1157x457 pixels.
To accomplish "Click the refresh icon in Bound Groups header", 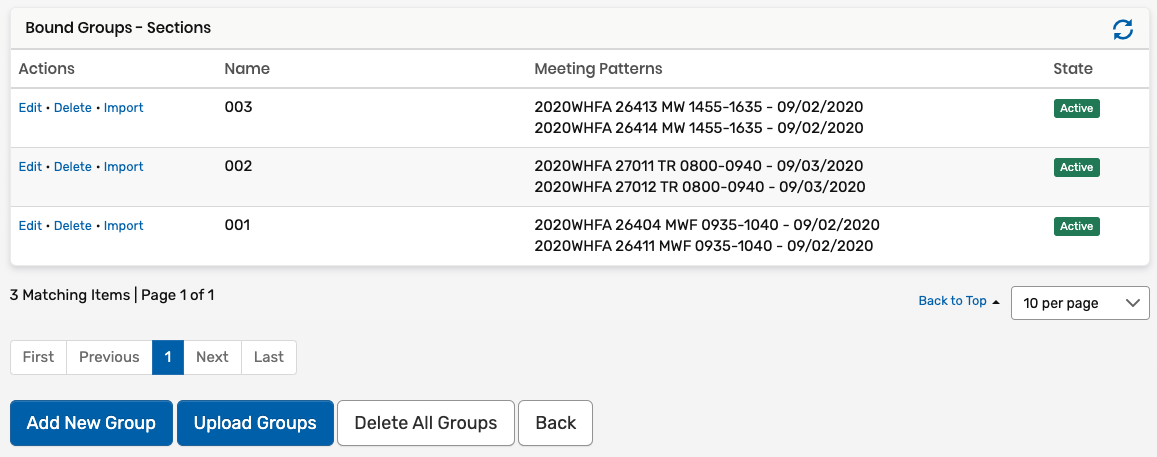I will coord(1123,30).
